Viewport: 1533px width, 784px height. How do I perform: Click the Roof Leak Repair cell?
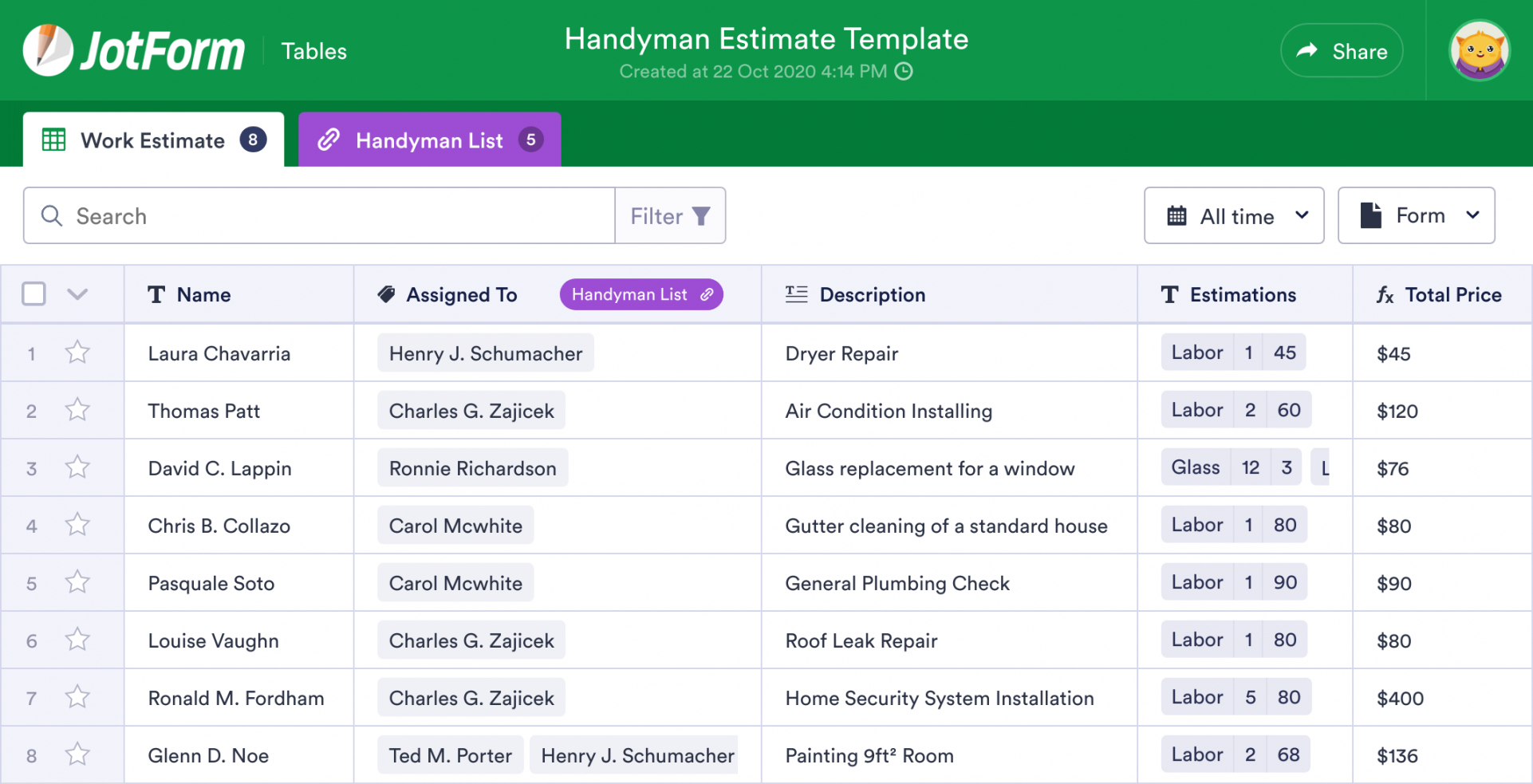click(949, 640)
